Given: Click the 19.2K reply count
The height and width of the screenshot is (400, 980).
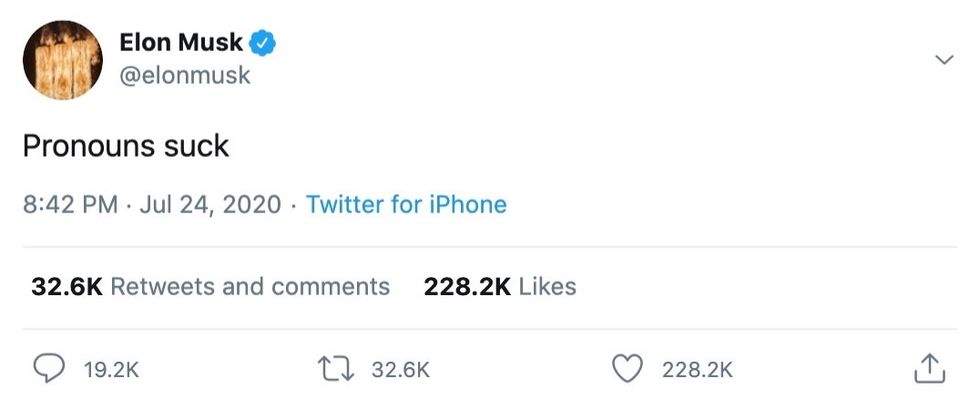Looking at the screenshot, I should (111, 370).
